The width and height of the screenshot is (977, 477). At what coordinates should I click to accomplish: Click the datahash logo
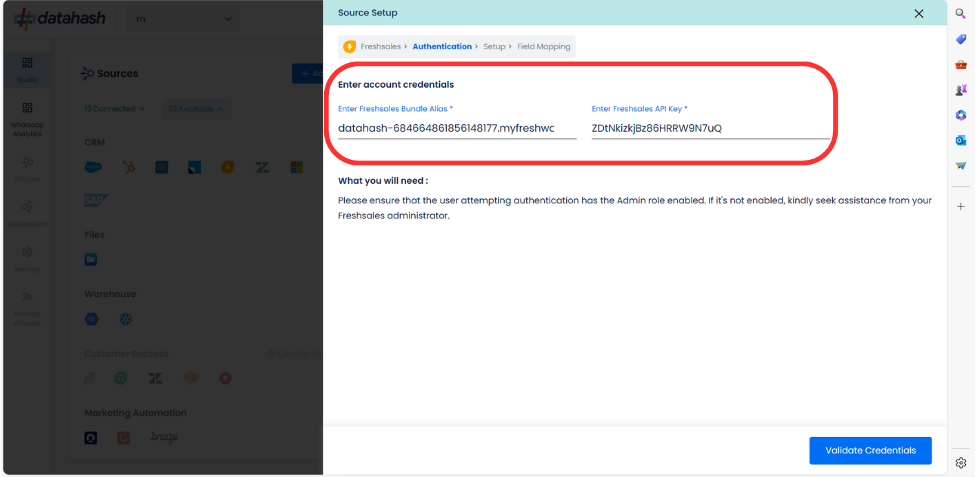61,18
